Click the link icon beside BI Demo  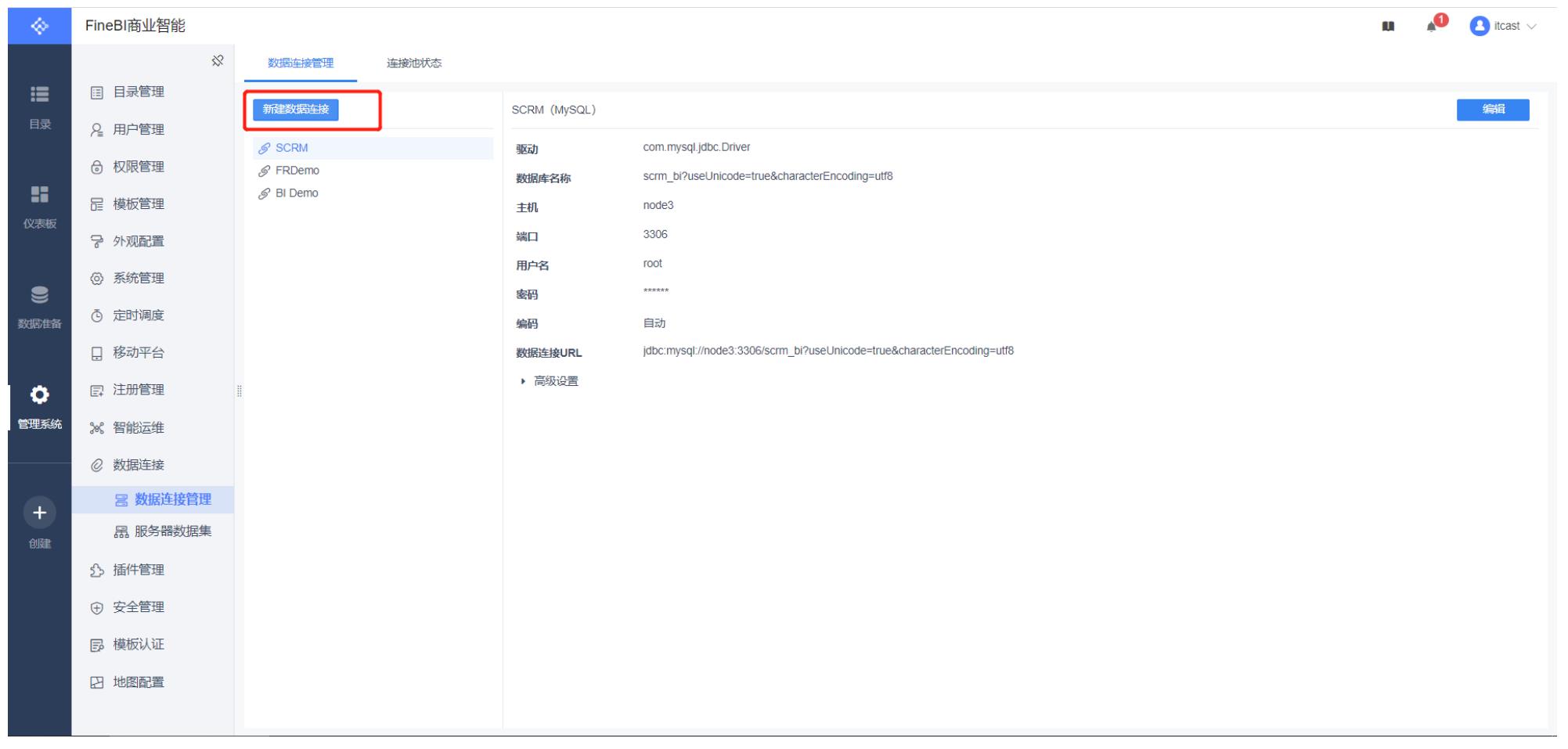click(265, 193)
